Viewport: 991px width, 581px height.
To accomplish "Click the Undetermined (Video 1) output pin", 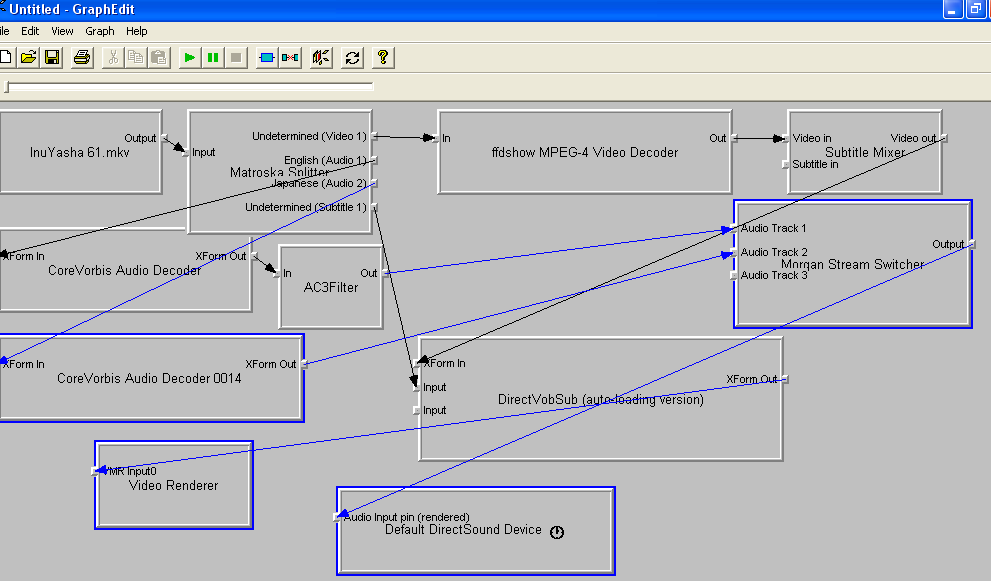I will 374,136.
